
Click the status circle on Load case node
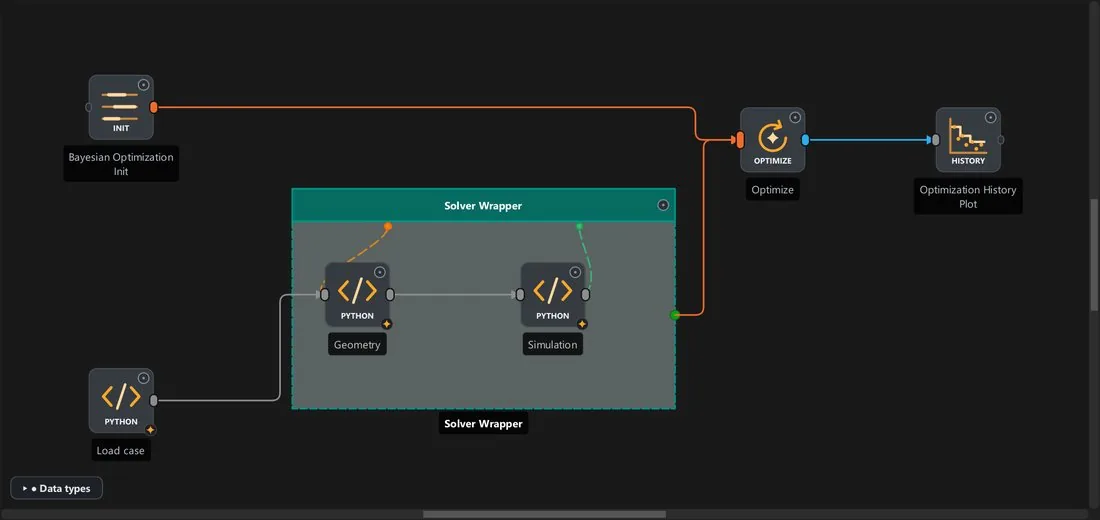[x=144, y=378]
